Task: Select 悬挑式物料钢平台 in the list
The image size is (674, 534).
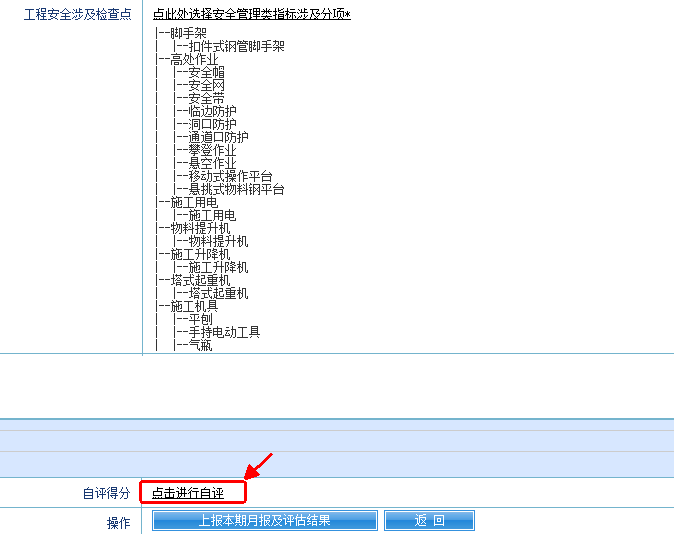Action: click(236, 189)
